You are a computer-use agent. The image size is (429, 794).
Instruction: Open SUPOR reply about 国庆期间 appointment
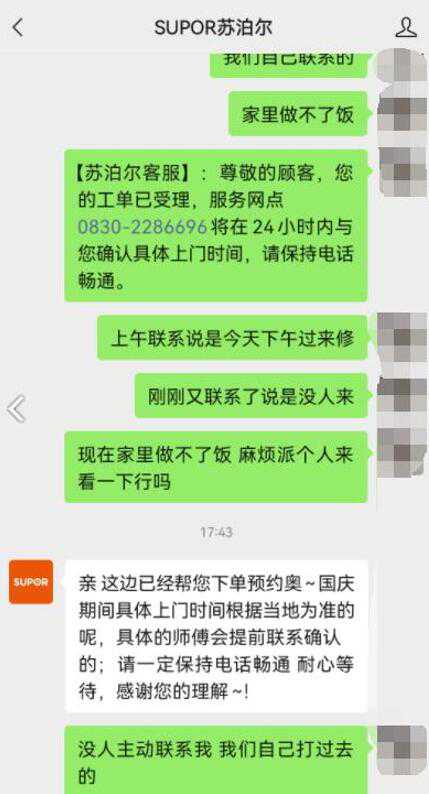pos(217,637)
